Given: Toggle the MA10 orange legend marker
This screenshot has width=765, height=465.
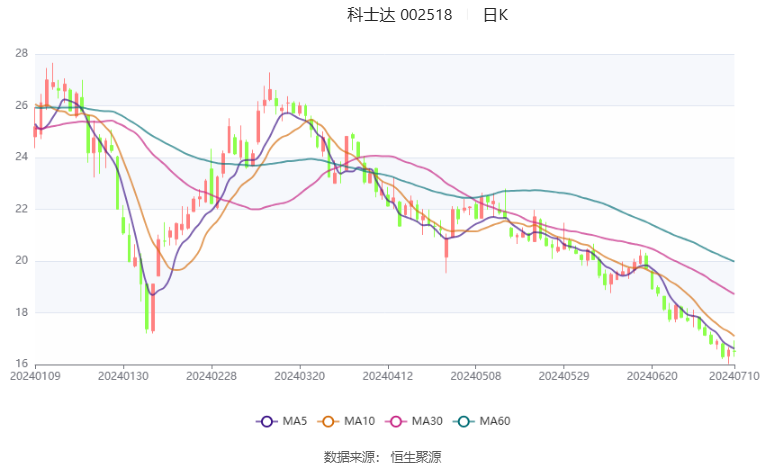Looking at the screenshot, I should [326, 422].
